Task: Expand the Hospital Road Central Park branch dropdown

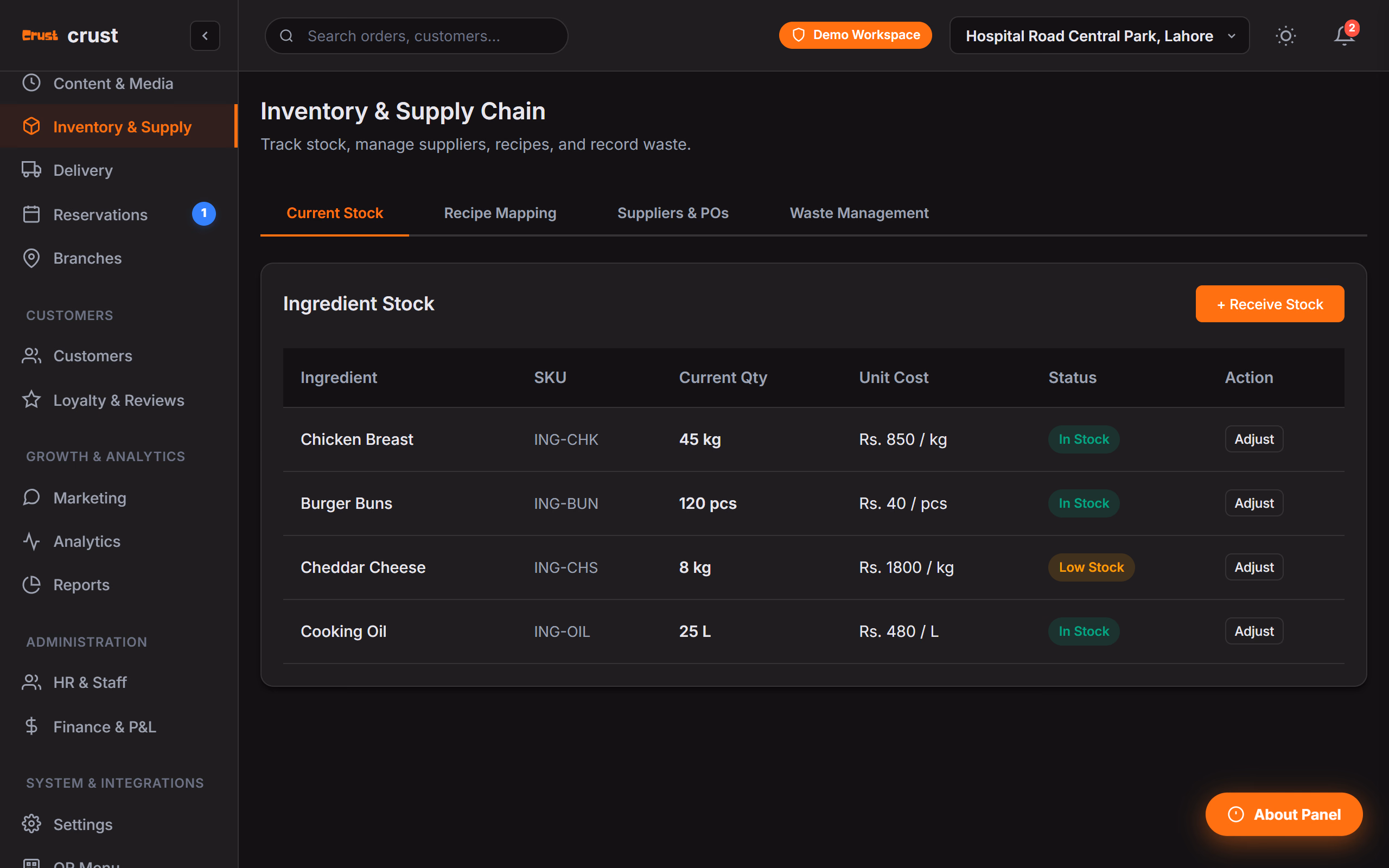Action: click(1099, 36)
